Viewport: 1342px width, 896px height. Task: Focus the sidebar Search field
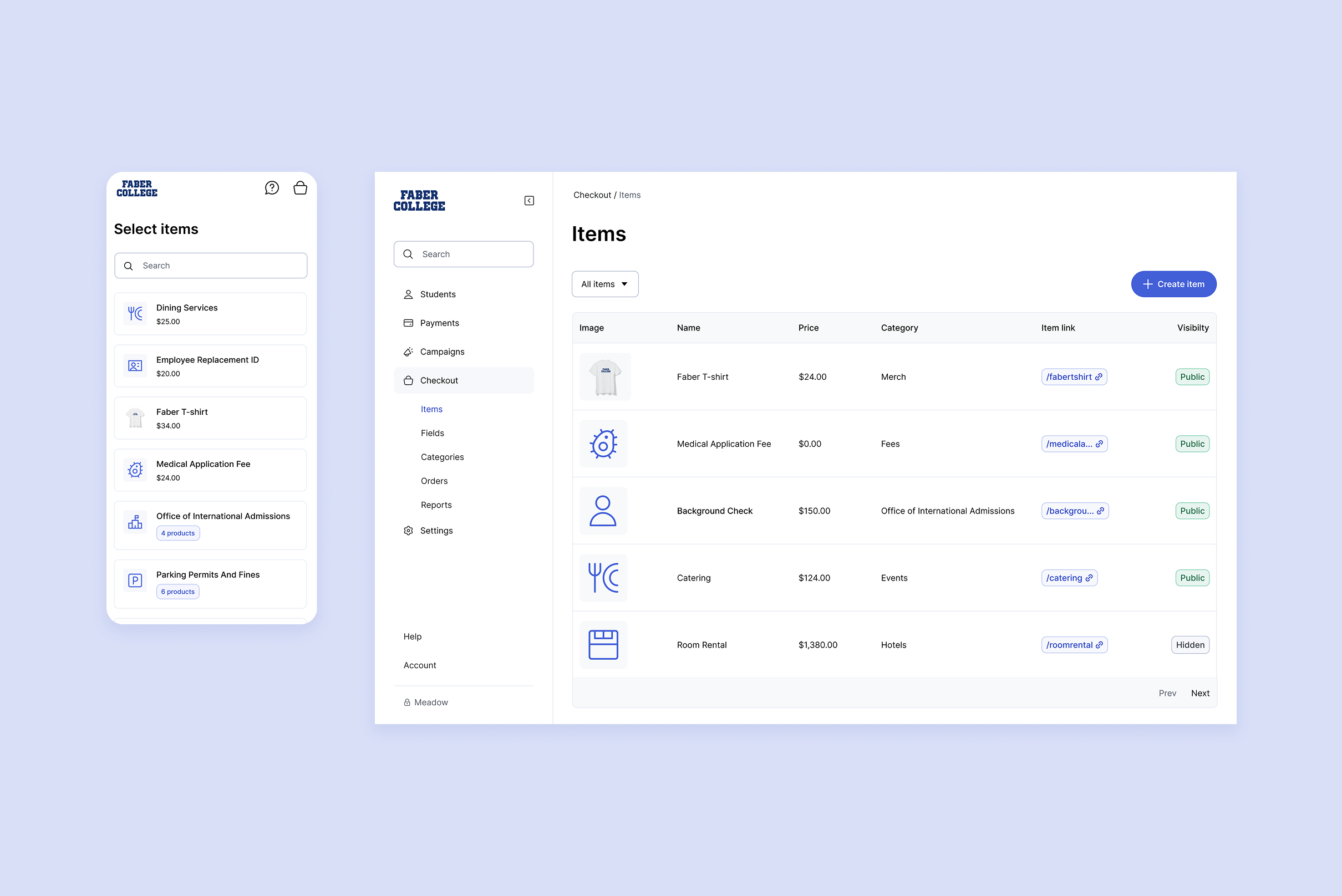coord(464,254)
